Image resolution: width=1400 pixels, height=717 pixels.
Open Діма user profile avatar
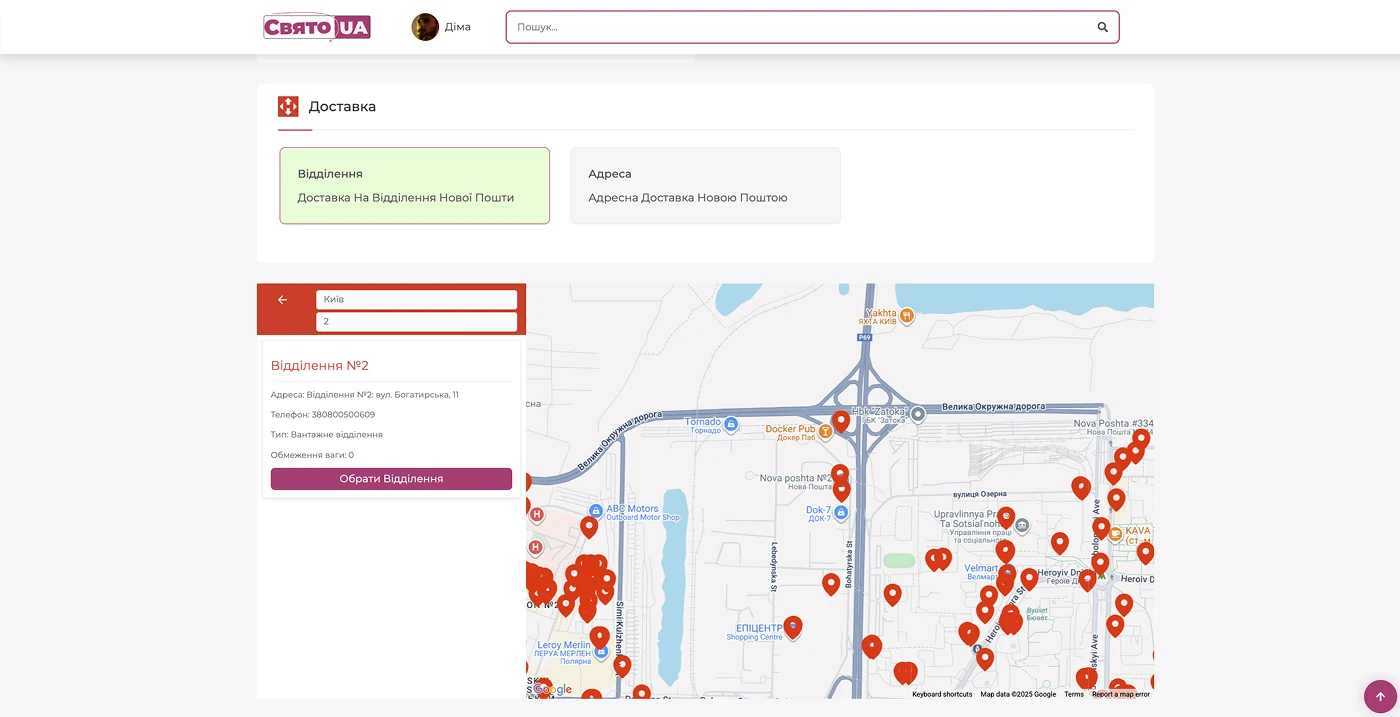425,27
